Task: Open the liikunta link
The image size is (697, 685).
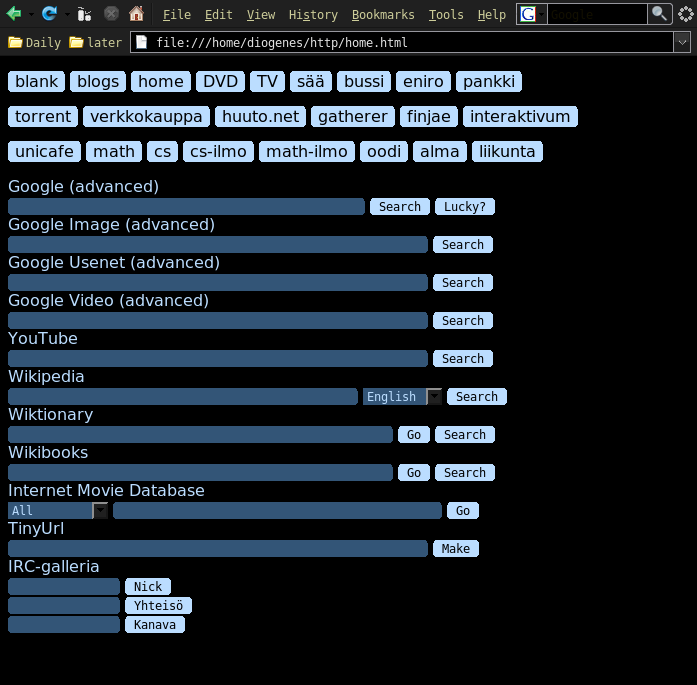Action: pos(507,152)
